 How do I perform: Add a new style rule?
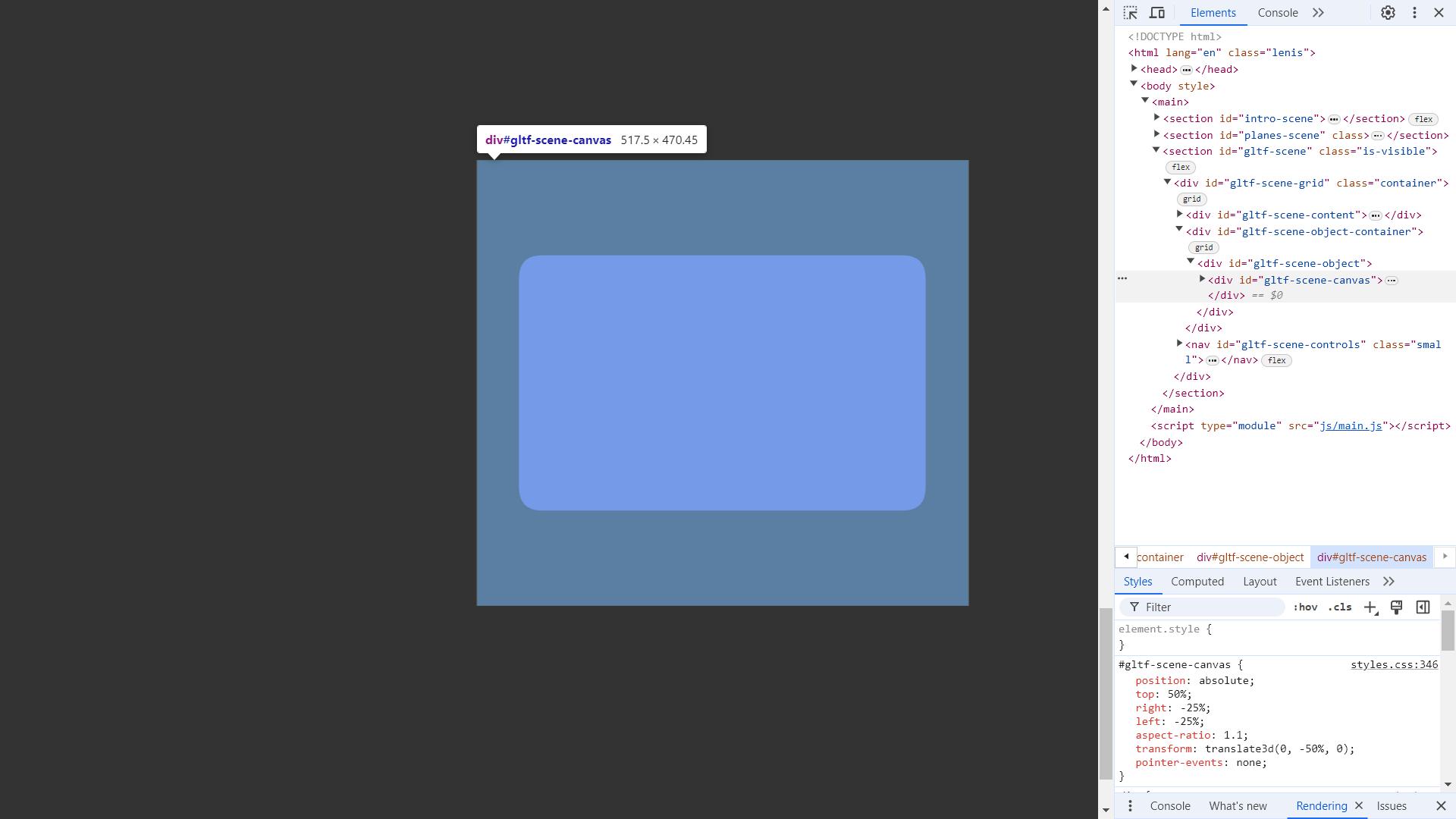pos(1370,607)
